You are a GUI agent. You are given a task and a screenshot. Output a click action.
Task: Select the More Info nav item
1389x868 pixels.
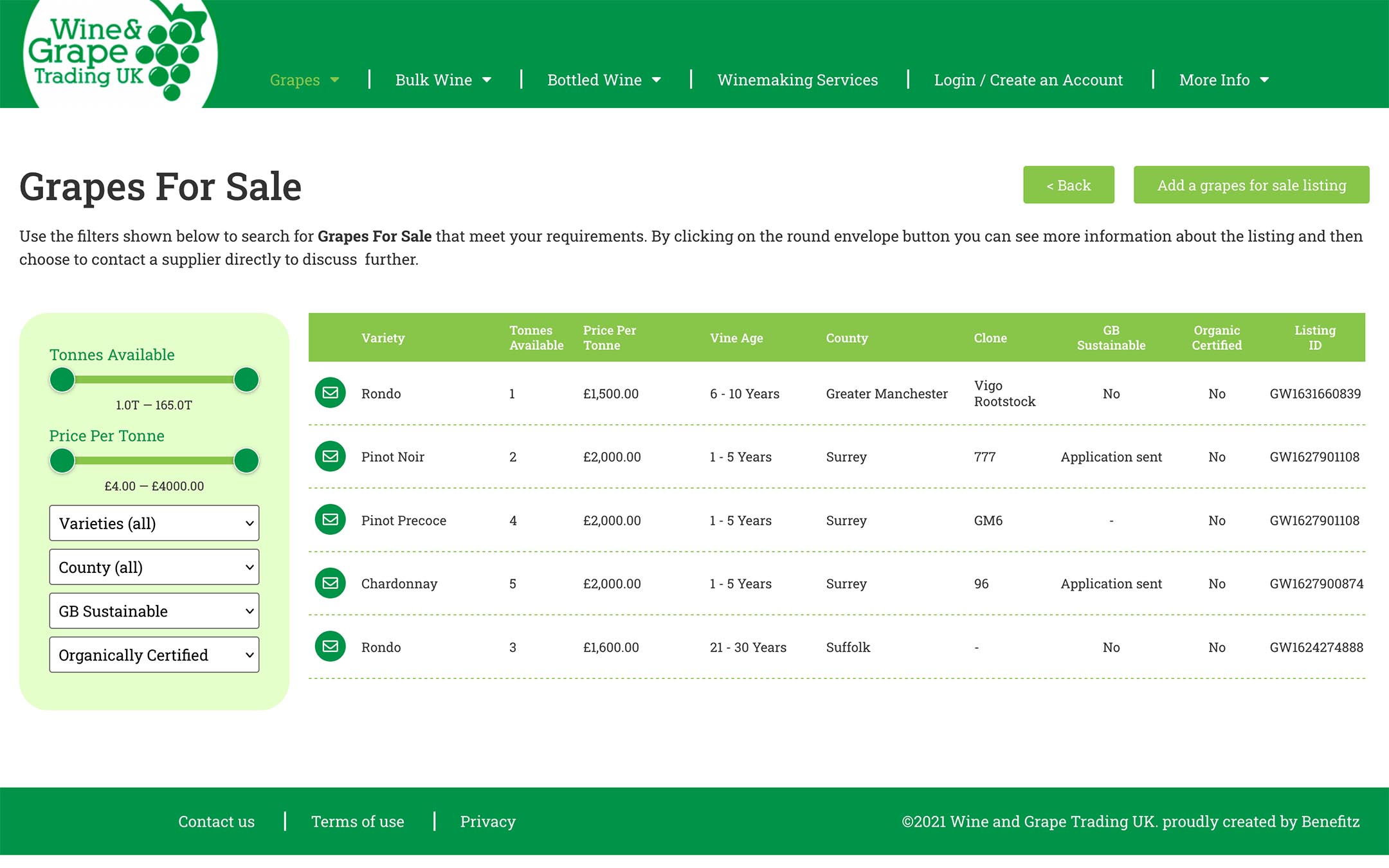1214,80
